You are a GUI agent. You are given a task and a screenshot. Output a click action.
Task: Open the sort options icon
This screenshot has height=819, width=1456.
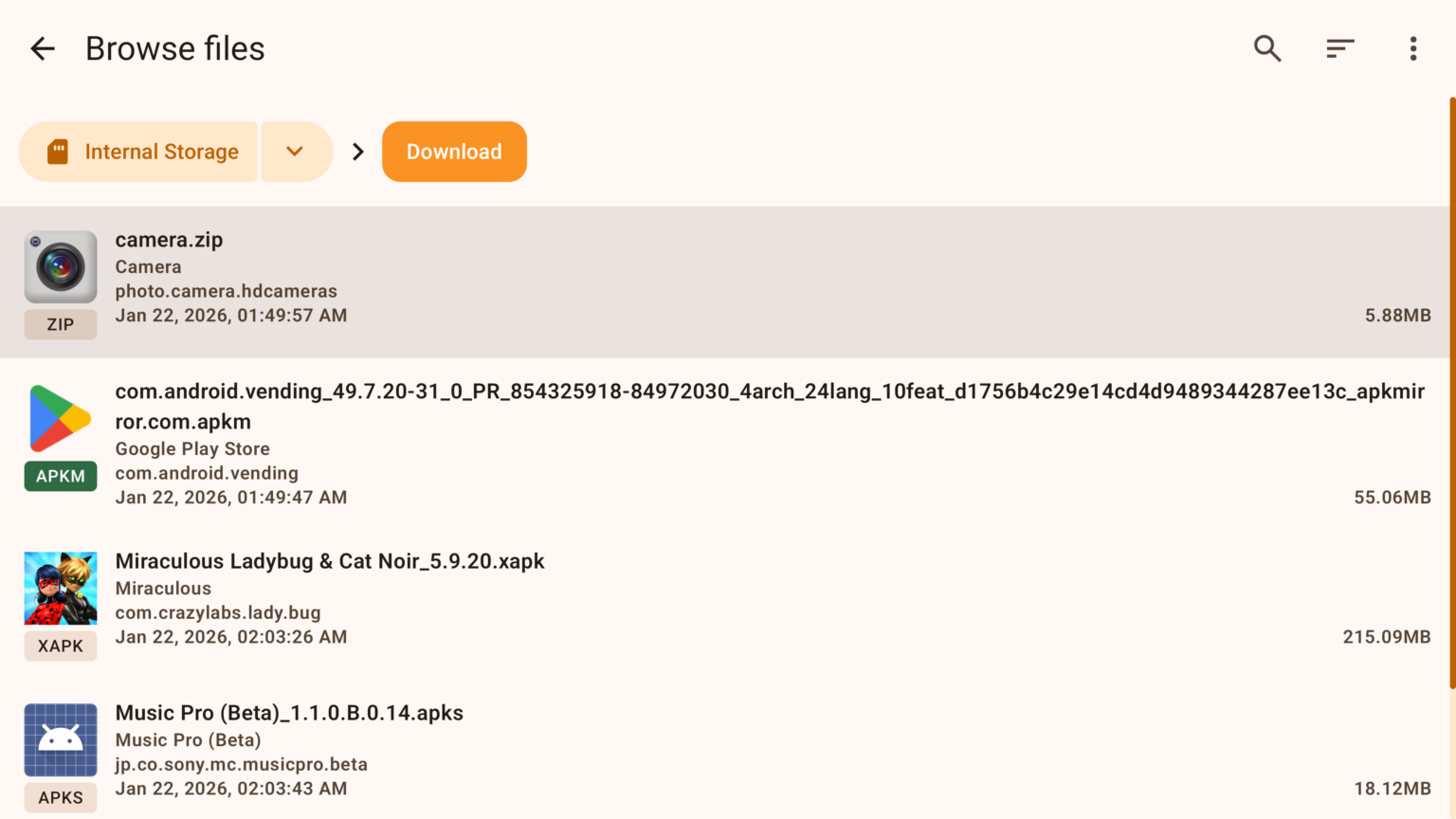tap(1340, 48)
